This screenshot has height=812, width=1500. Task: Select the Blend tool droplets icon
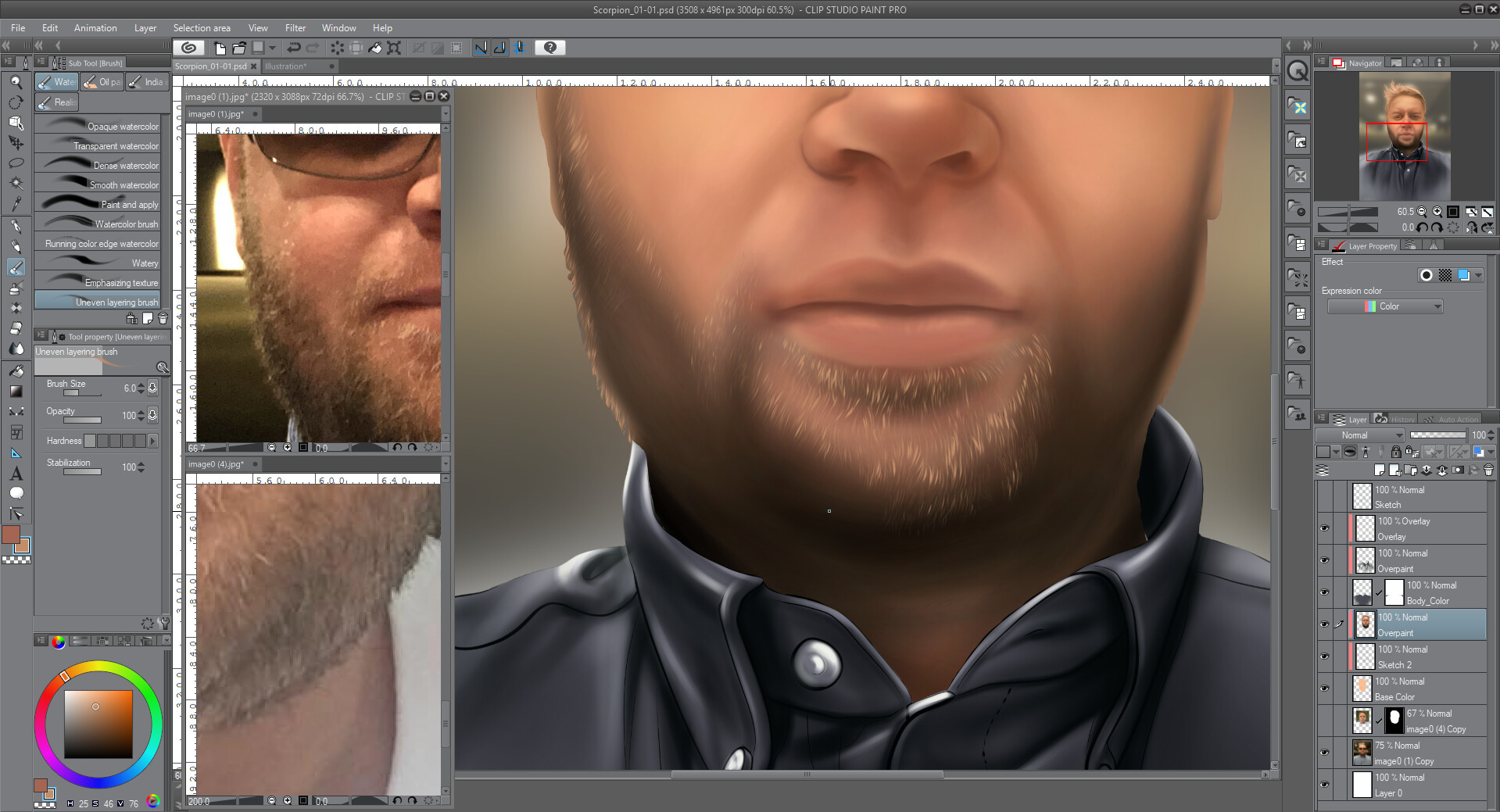click(16, 349)
